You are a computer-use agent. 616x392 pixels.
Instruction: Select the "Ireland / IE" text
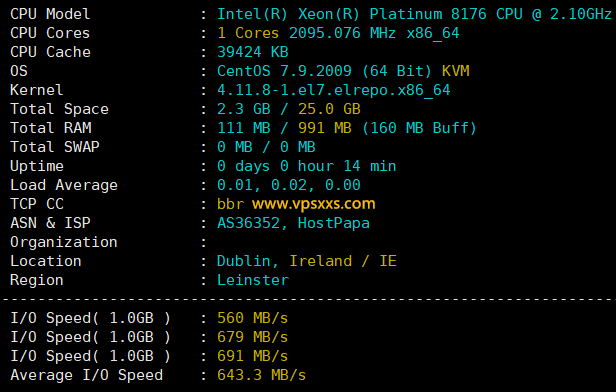coord(343,261)
